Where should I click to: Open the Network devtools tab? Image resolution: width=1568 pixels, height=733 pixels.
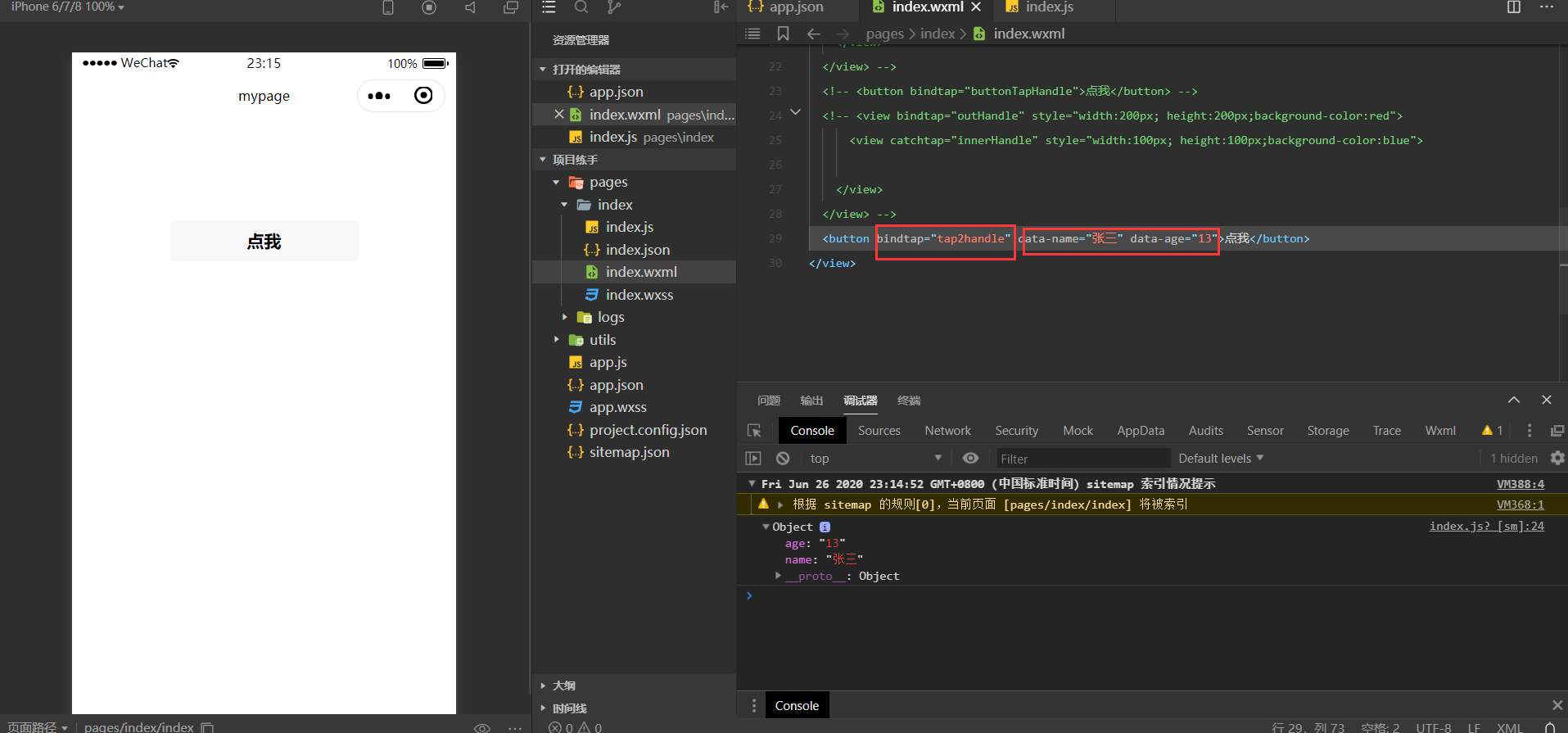tap(947, 431)
